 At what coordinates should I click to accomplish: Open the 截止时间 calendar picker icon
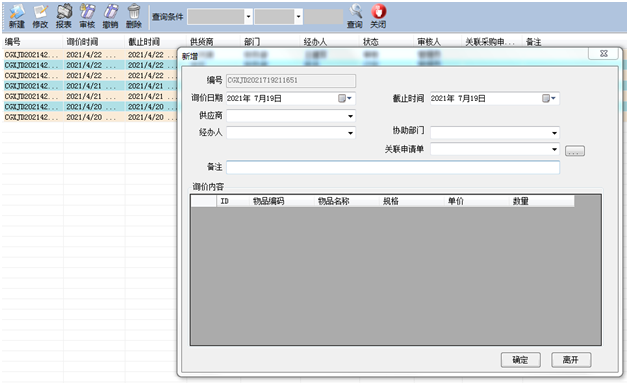click(x=548, y=98)
